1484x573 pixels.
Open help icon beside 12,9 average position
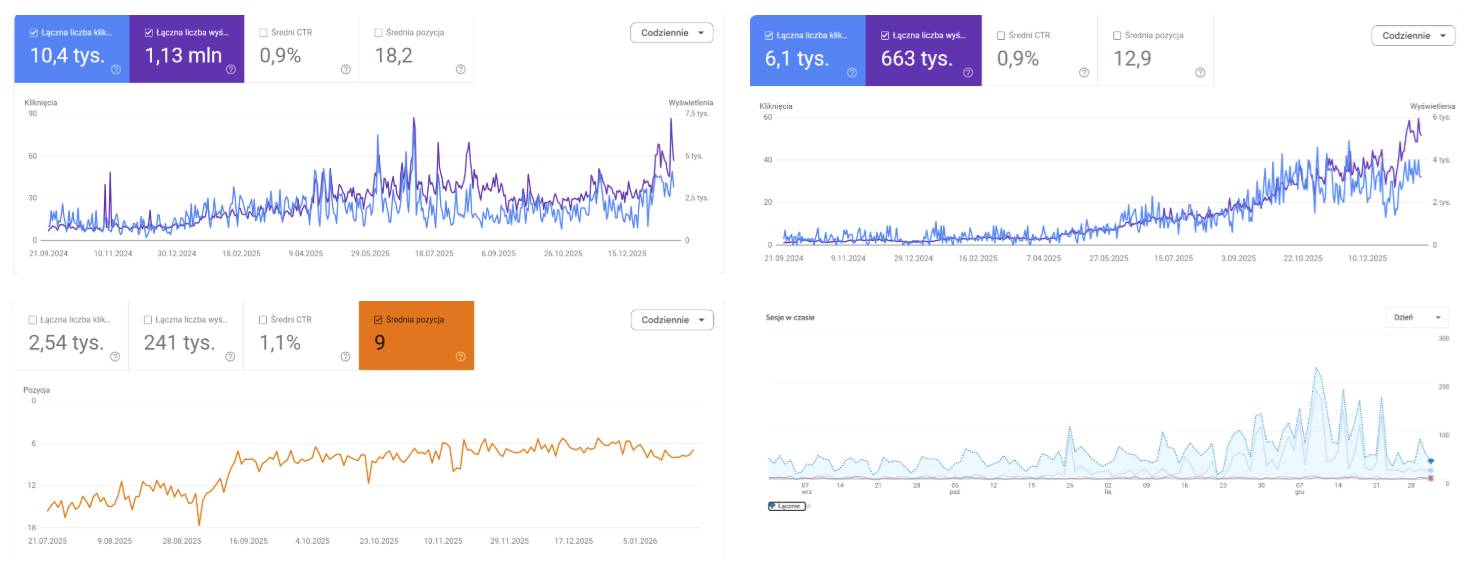click(x=1199, y=72)
